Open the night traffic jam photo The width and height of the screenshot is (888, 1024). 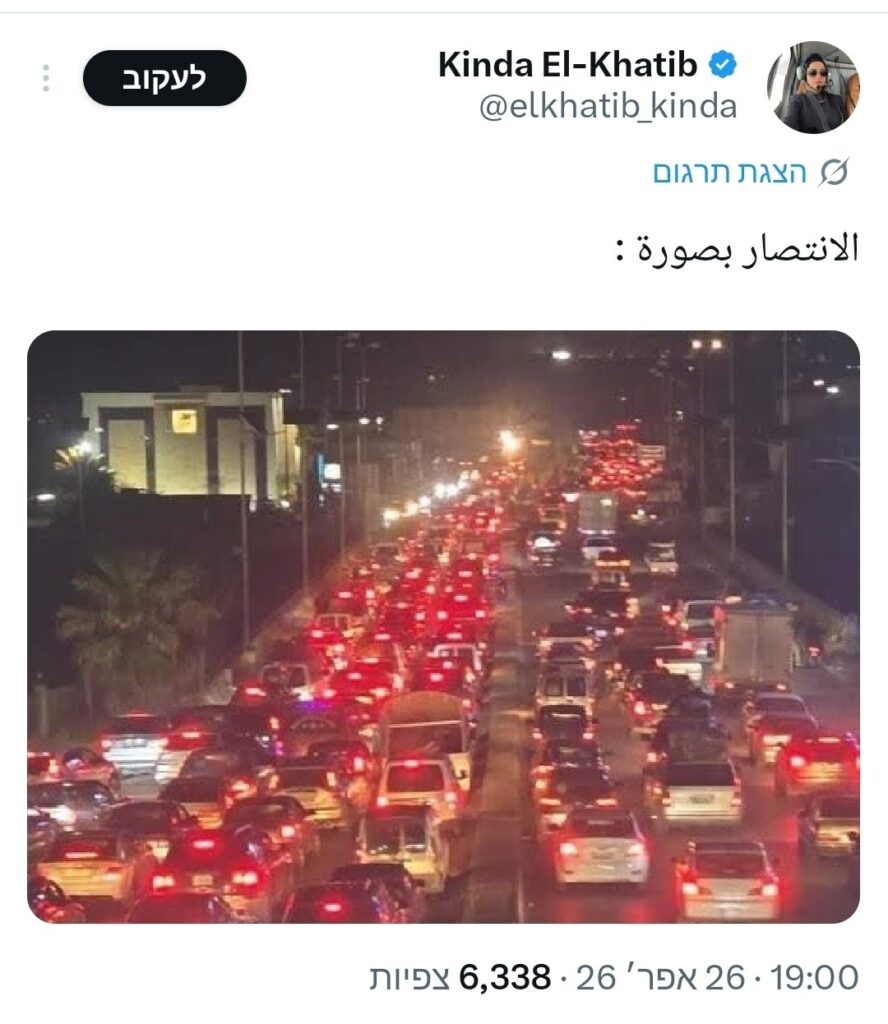click(x=443, y=627)
